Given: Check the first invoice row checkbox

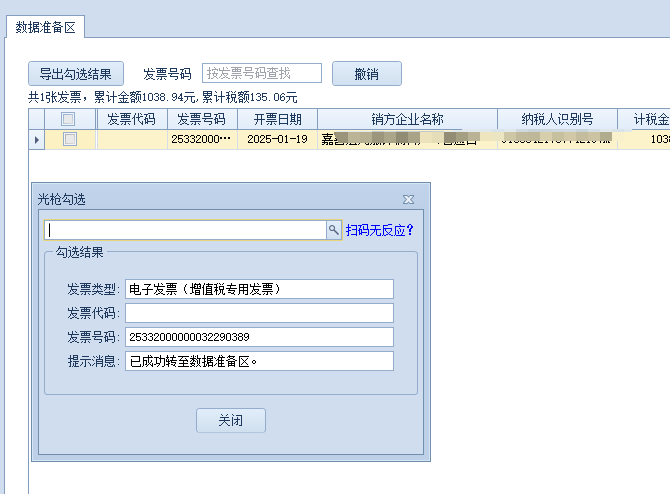Looking at the screenshot, I should click(x=69, y=140).
